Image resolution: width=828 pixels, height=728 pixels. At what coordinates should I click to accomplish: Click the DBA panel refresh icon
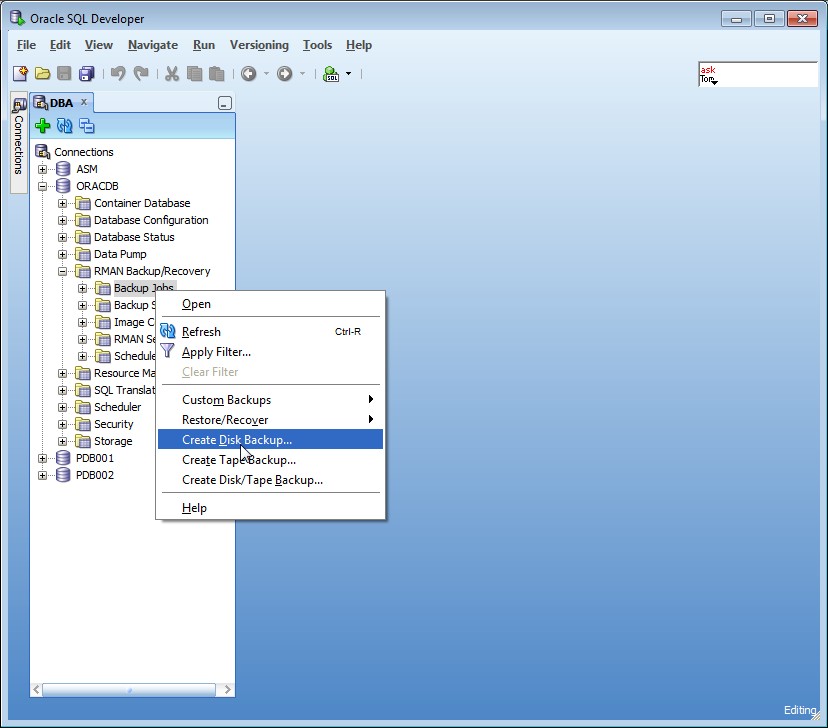click(64, 126)
